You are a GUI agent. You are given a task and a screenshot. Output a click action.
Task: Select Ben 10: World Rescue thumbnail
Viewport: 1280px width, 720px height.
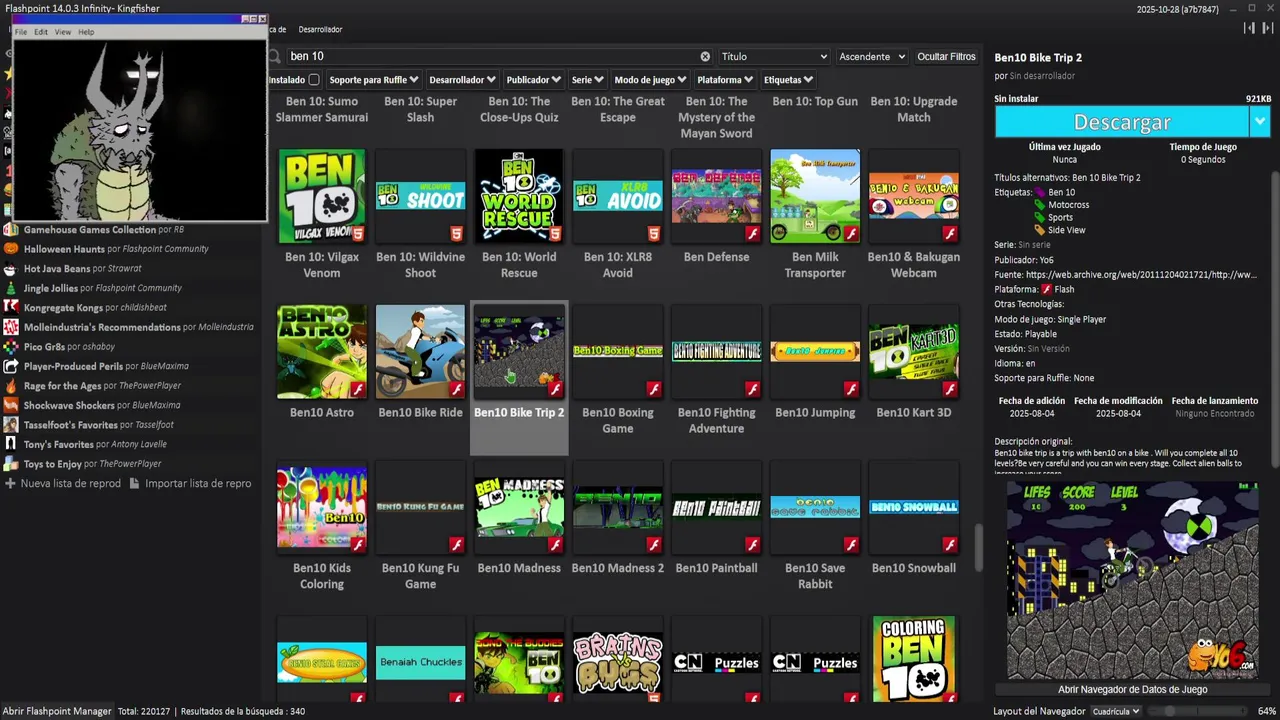[x=519, y=196]
